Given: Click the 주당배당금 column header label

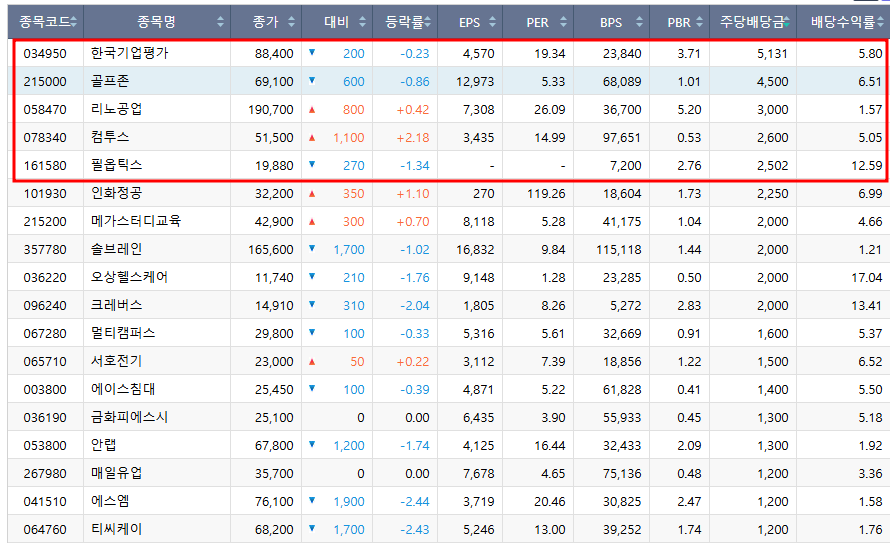Looking at the screenshot, I should pyautogui.click(x=751, y=22).
